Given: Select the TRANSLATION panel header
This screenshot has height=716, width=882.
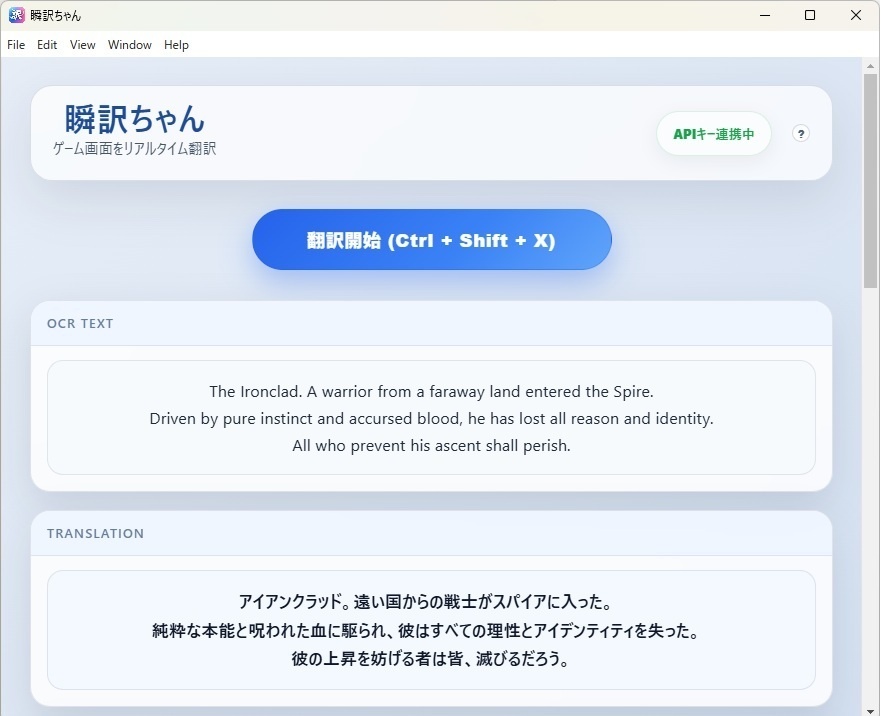Looking at the screenshot, I should pos(95,533).
